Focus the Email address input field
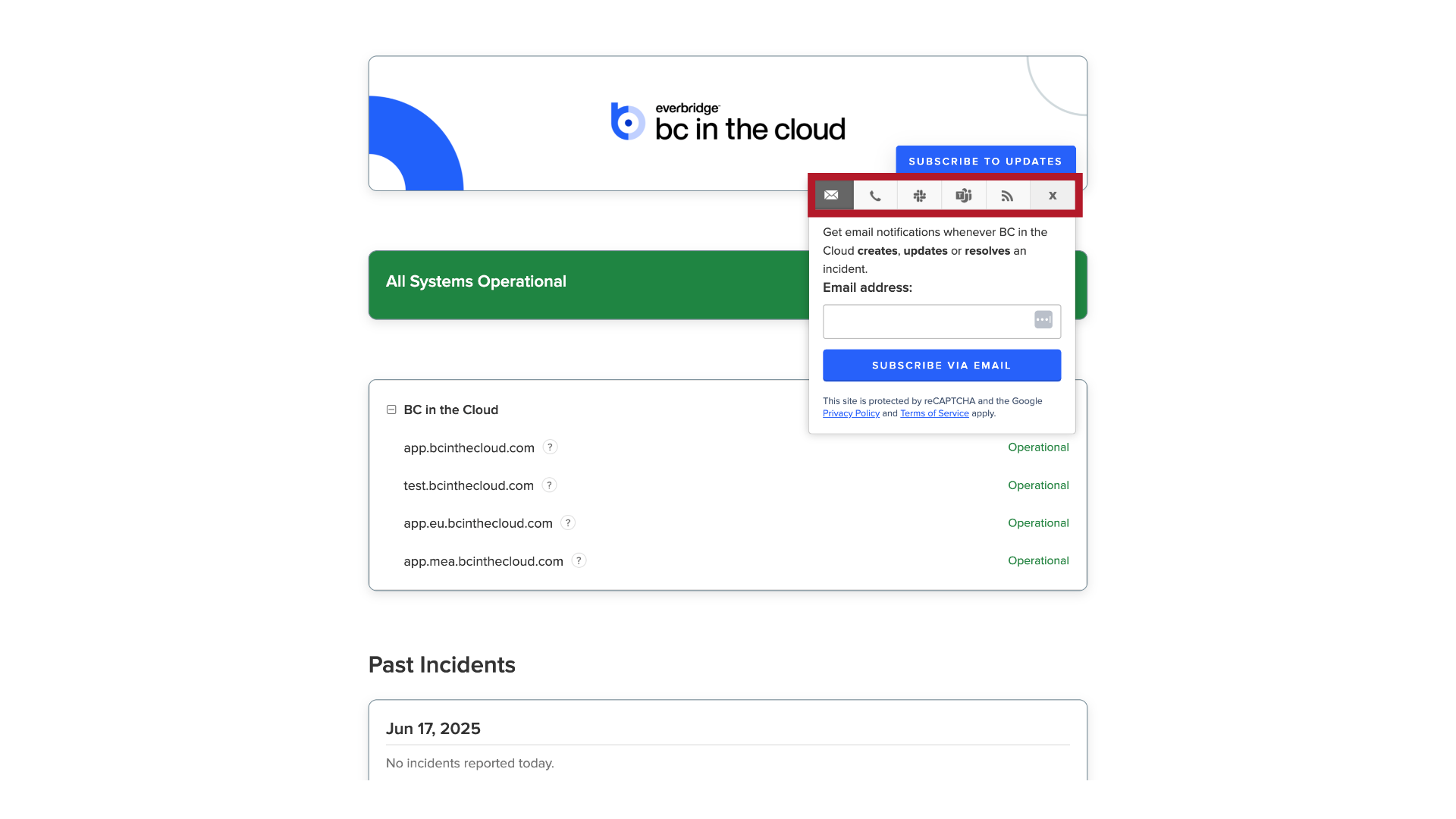1456x819 pixels. pyautogui.click(x=941, y=322)
